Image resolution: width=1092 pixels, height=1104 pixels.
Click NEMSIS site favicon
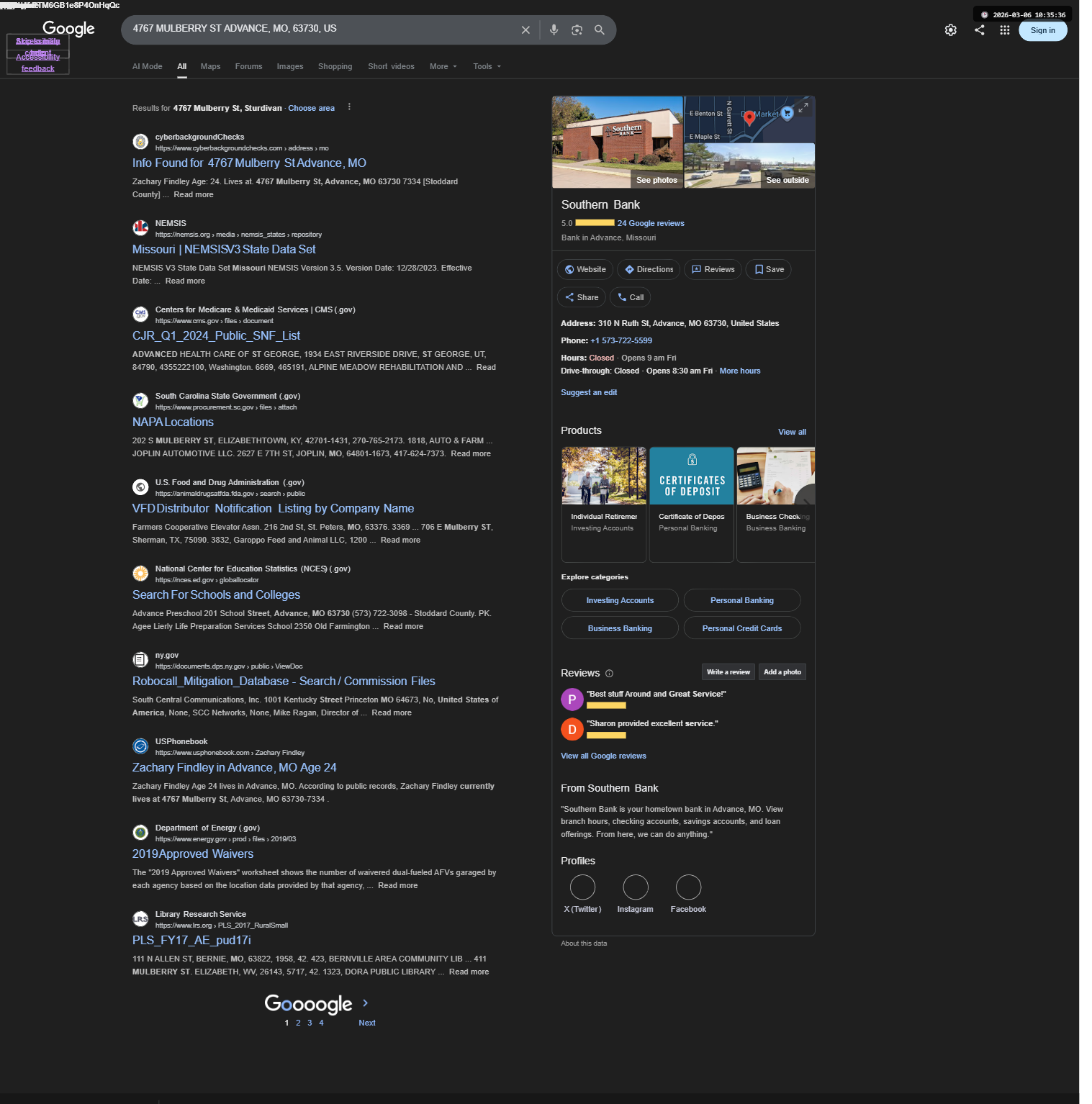(140, 228)
